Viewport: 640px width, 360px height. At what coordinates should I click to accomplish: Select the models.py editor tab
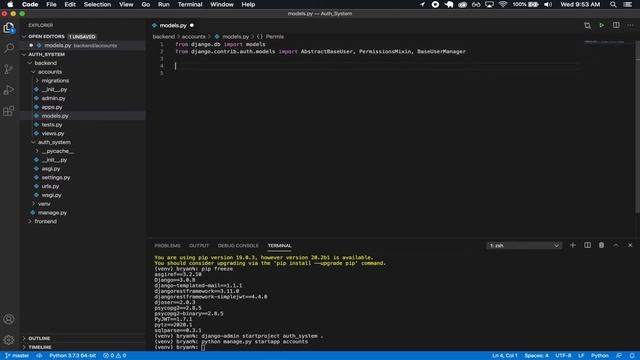(x=173, y=25)
